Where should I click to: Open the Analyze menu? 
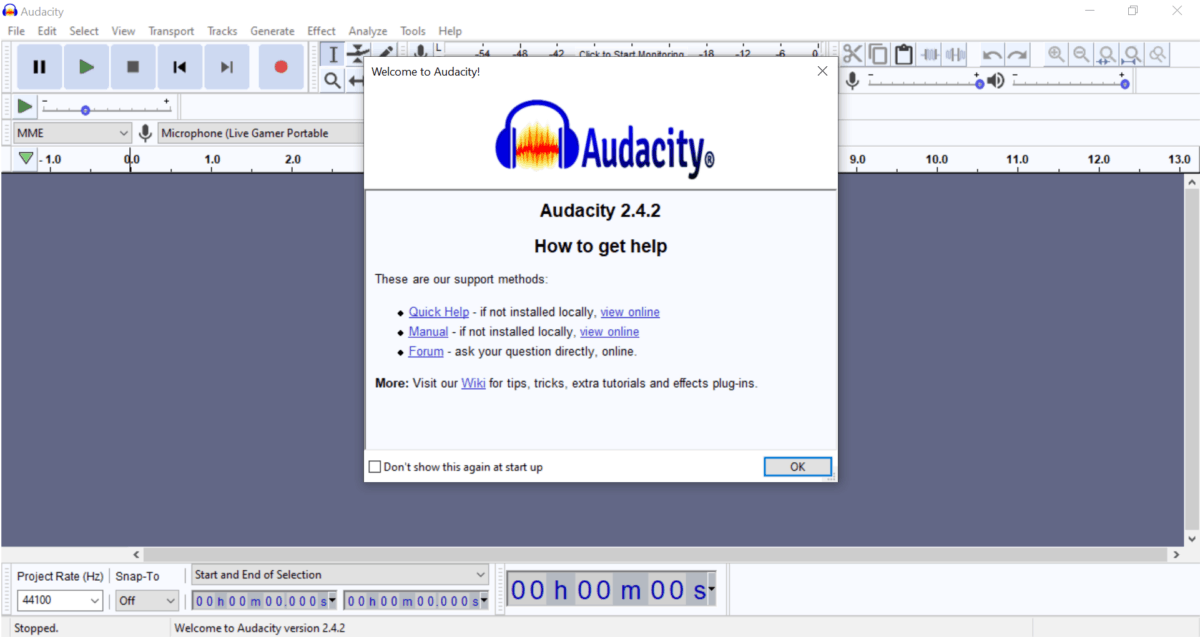tap(368, 31)
